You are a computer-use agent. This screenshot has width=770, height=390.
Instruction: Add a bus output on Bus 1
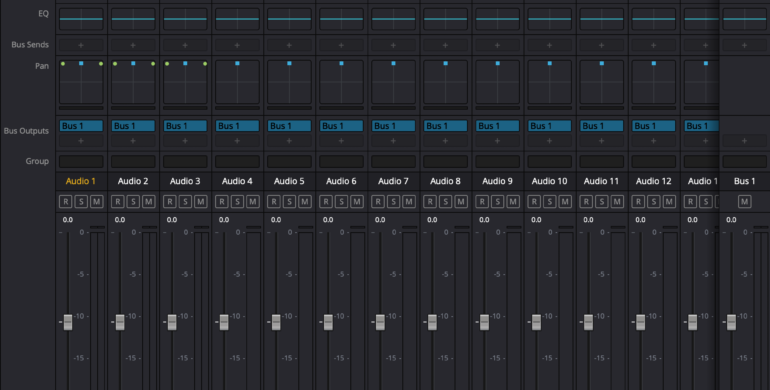click(744, 141)
